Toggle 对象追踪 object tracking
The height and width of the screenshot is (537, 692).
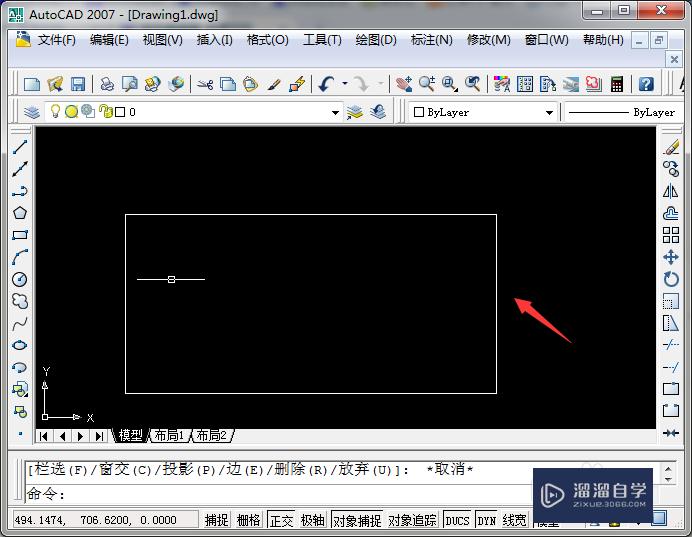pyautogui.click(x=412, y=520)
